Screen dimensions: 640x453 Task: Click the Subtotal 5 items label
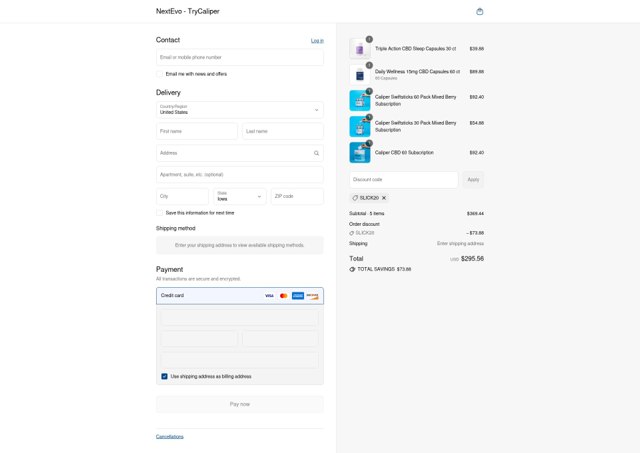click(x=367, y=213)
